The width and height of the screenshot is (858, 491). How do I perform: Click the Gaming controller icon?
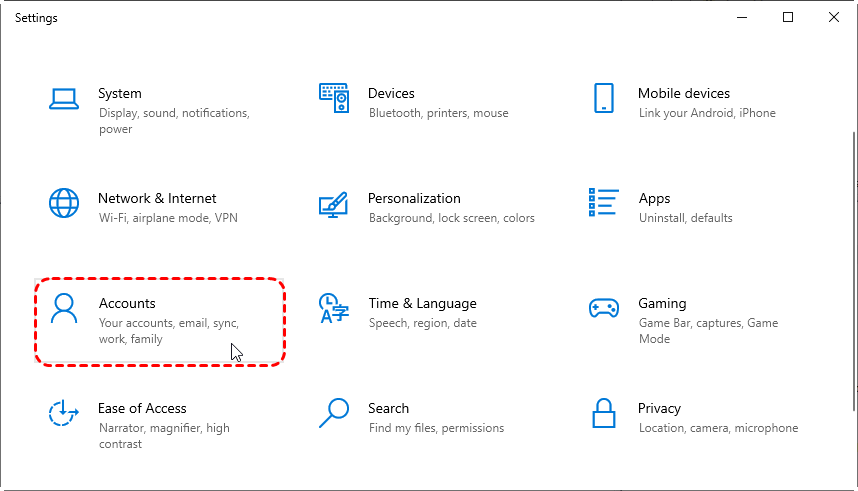(x=603, y=308)
